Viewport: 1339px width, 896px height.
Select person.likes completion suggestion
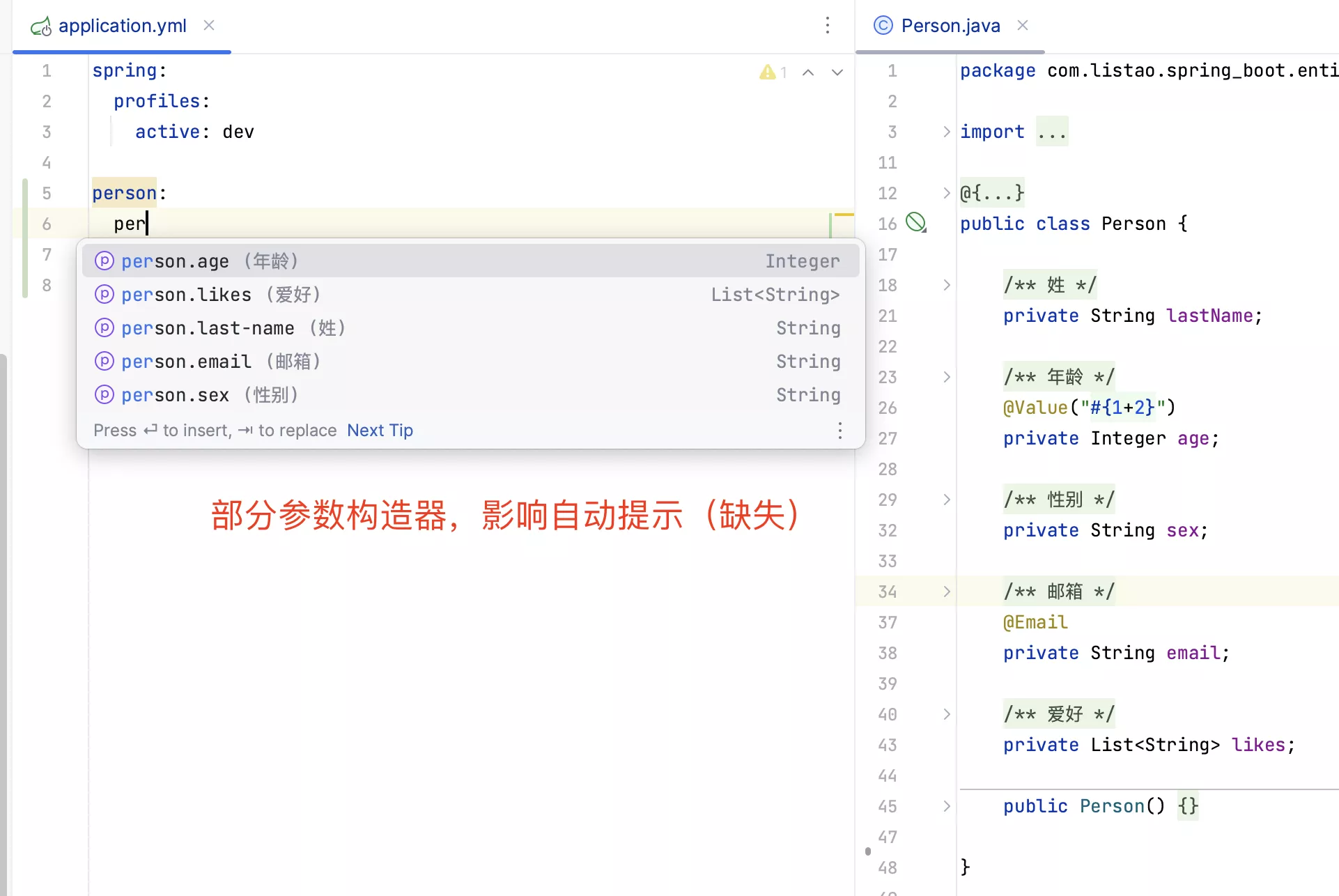tap(470, 294)
